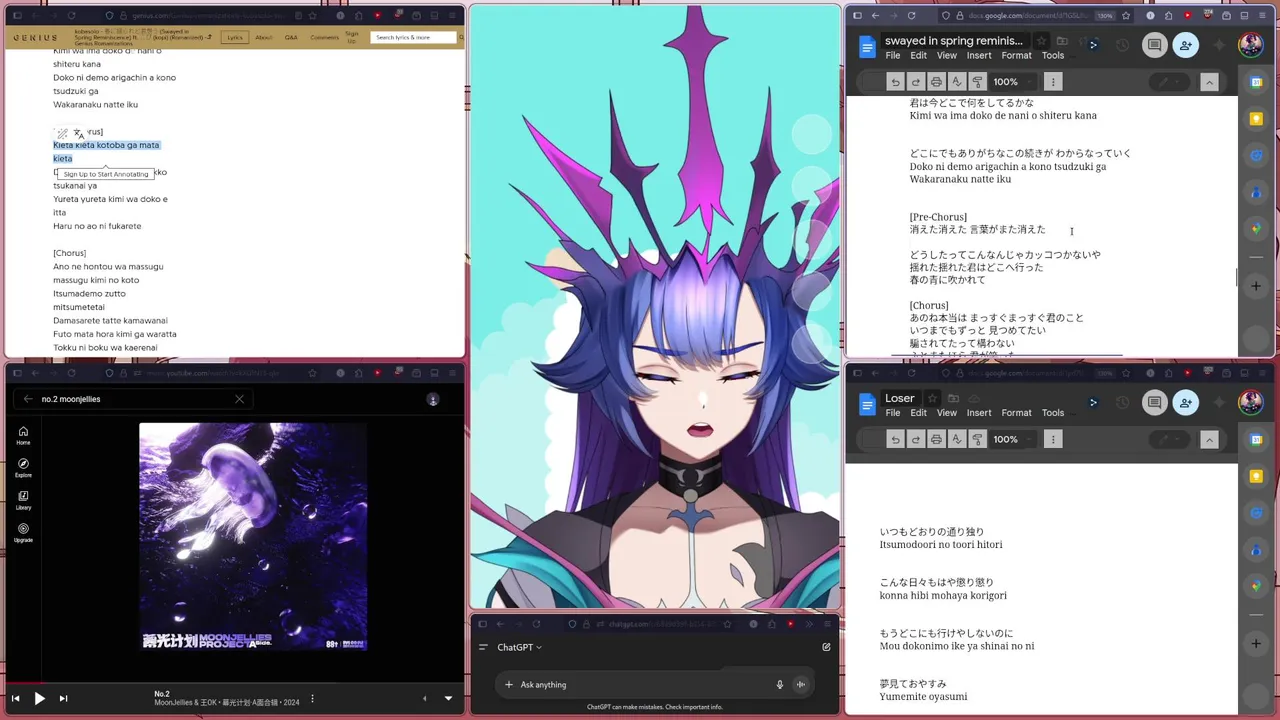This screenshot has width=1280, height=720.
Task: Print the Loser document
Action: [936, 439]
